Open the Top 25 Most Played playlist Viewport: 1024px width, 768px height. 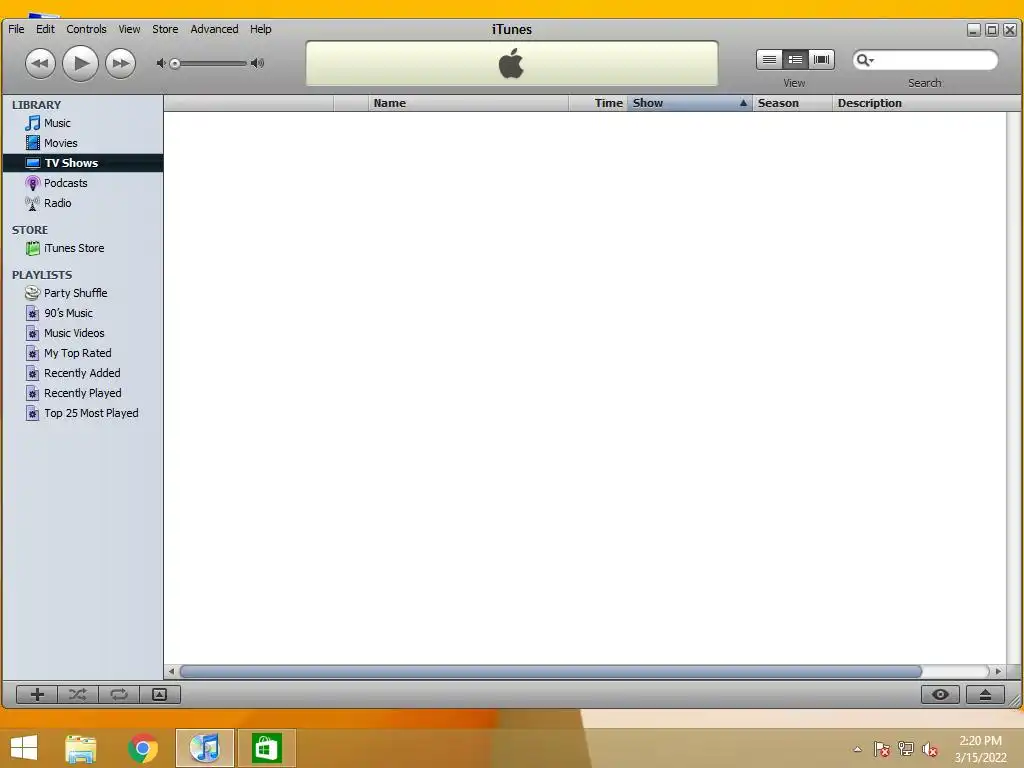[x=83, y=413]
